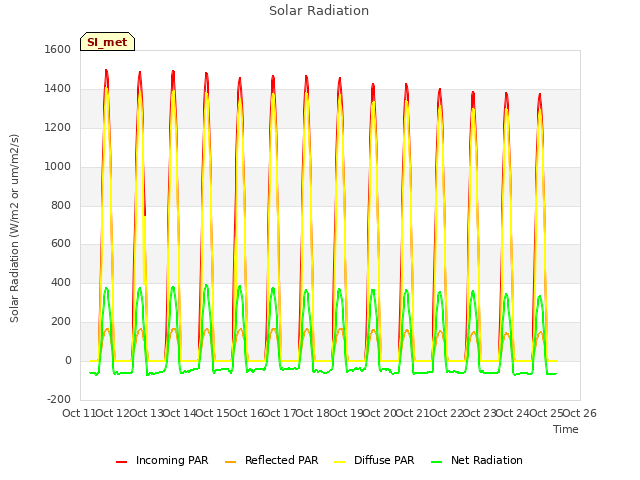Click the Solar Radiation chart title

(x=319, y=11)
